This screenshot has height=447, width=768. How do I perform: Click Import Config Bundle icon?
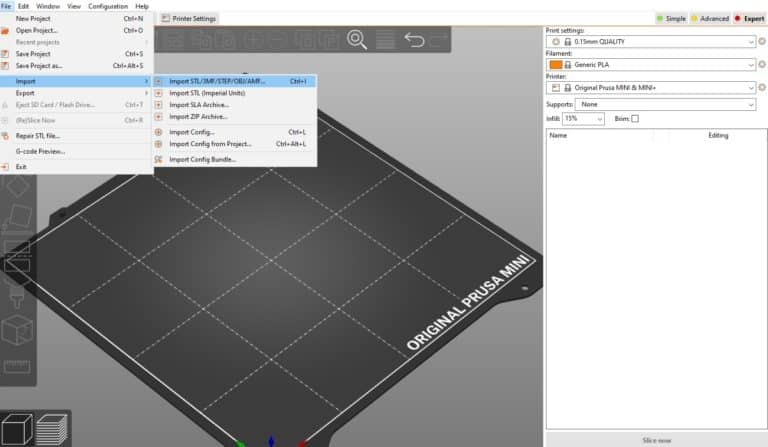[158, 160]
